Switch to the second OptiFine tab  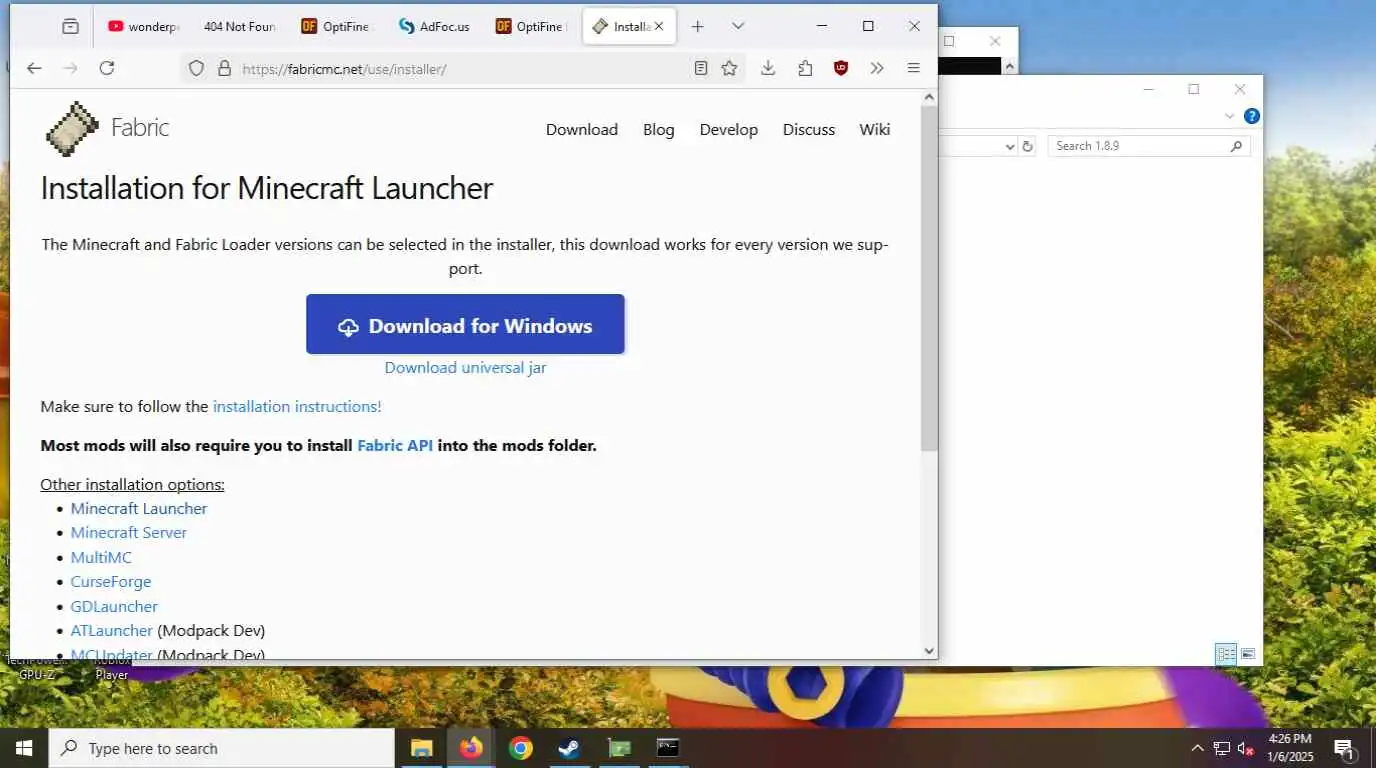[x=530, y=27]
